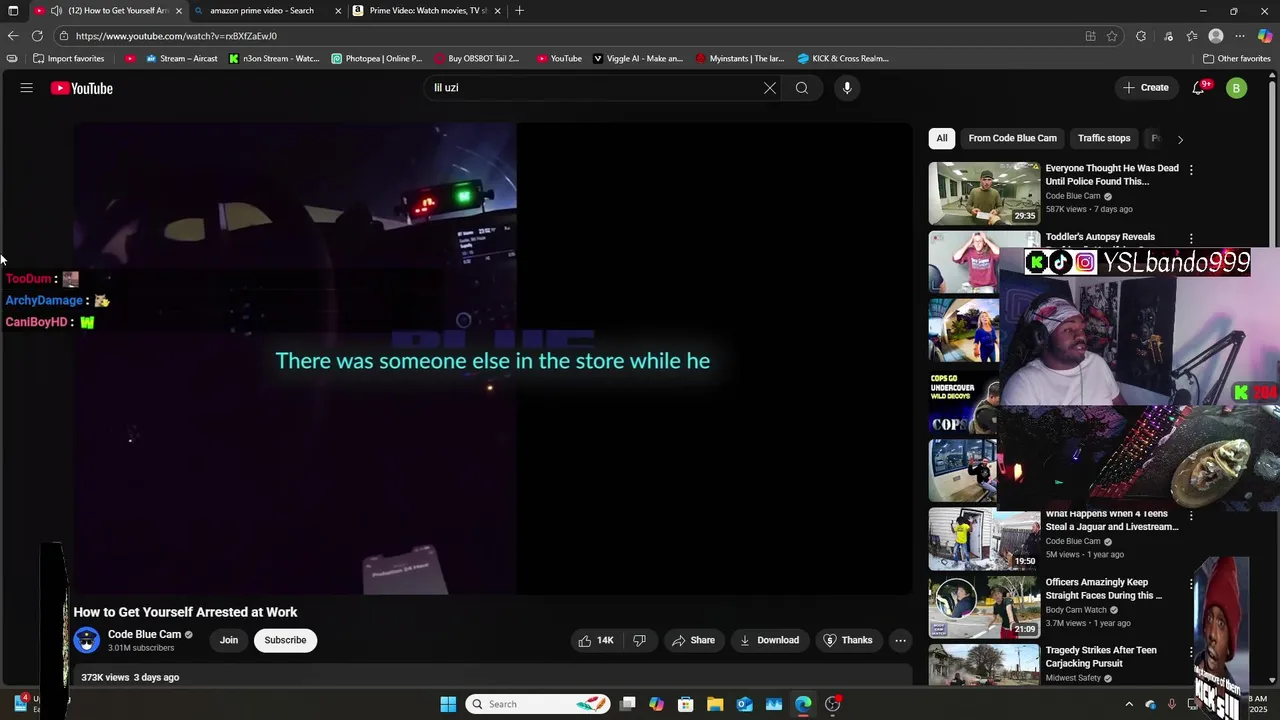Open the Code Blue Cam channel avatar

tap(87, 640)
